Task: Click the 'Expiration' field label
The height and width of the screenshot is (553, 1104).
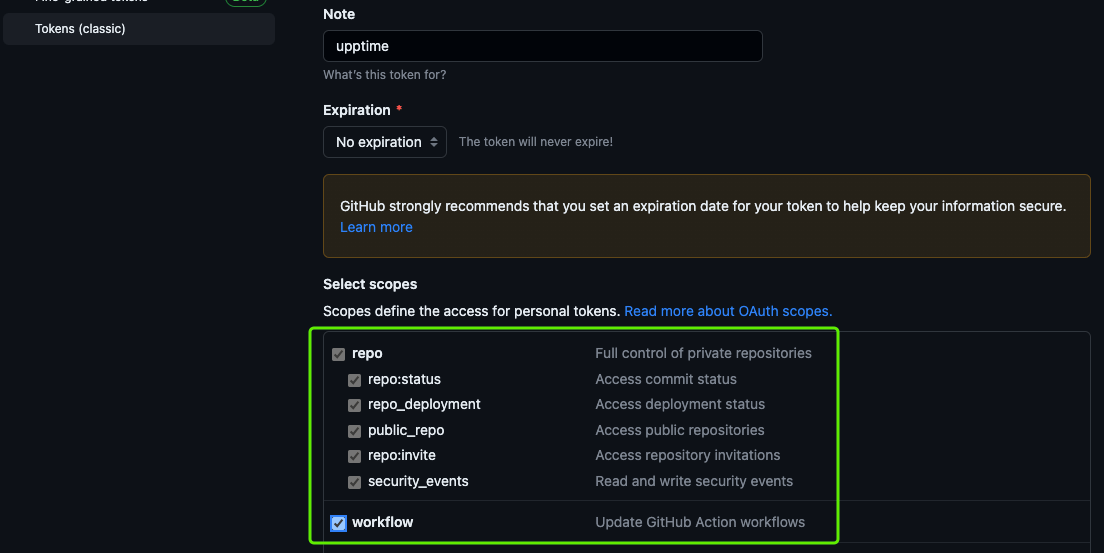Action: pos(356,110)
